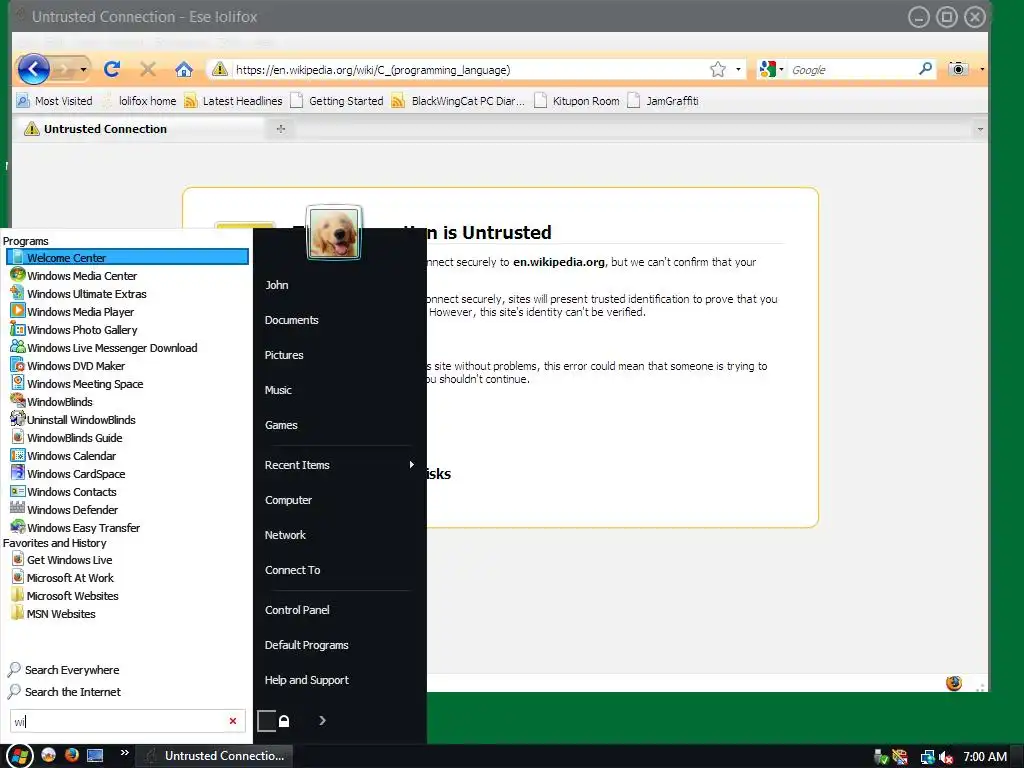Open Kitupon Room bookmark
1024x768 pixels.
(577, 101)
